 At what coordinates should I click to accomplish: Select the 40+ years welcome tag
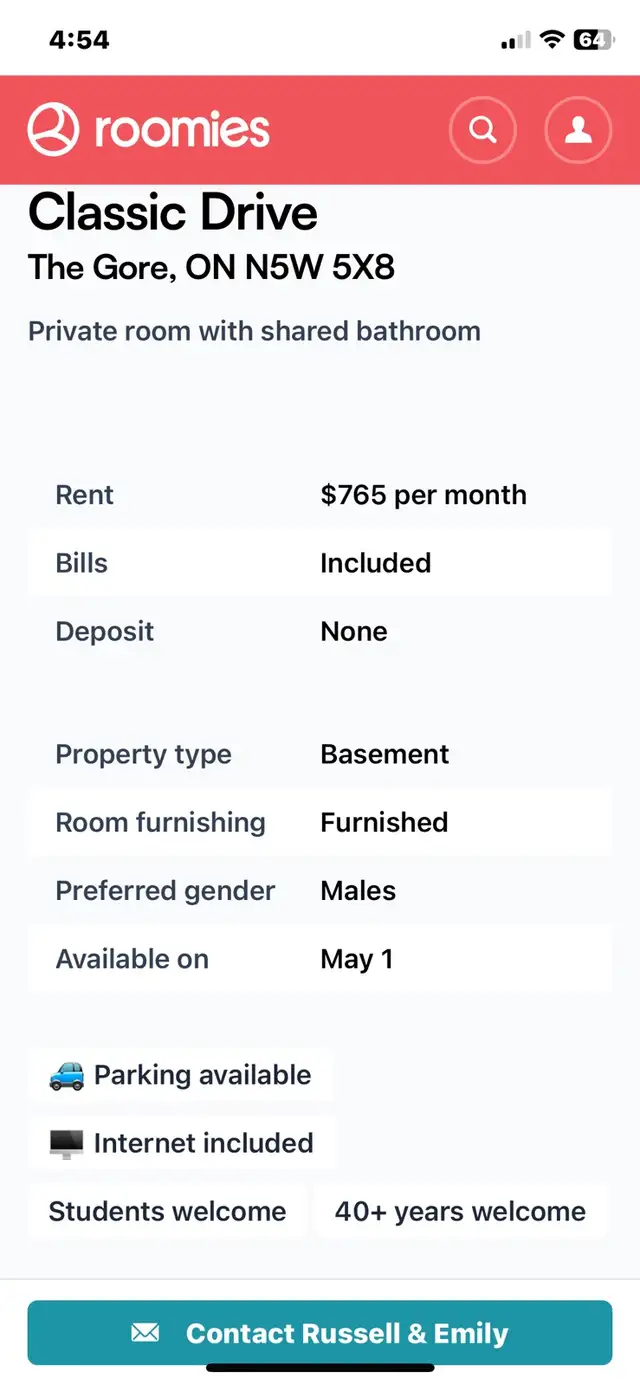(460, 1211)
